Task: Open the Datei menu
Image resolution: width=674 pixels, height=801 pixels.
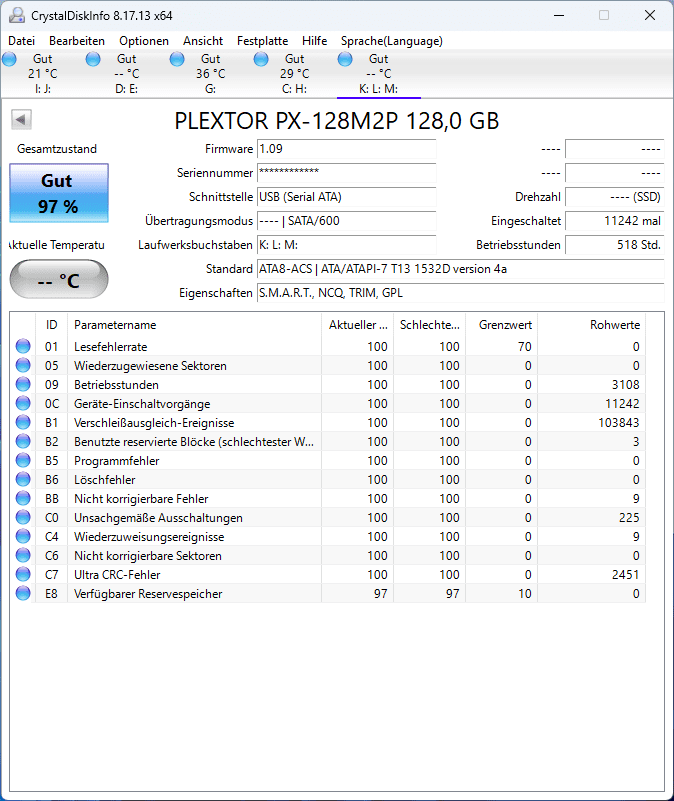Action: pos(21,41)
